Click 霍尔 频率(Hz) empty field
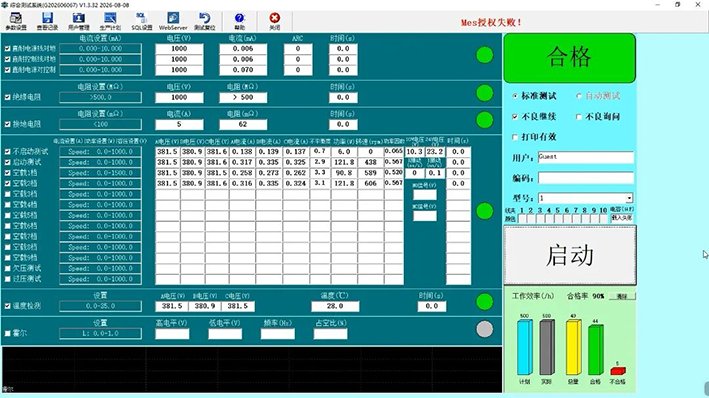709x398 pixels. [x=278, y=334]
